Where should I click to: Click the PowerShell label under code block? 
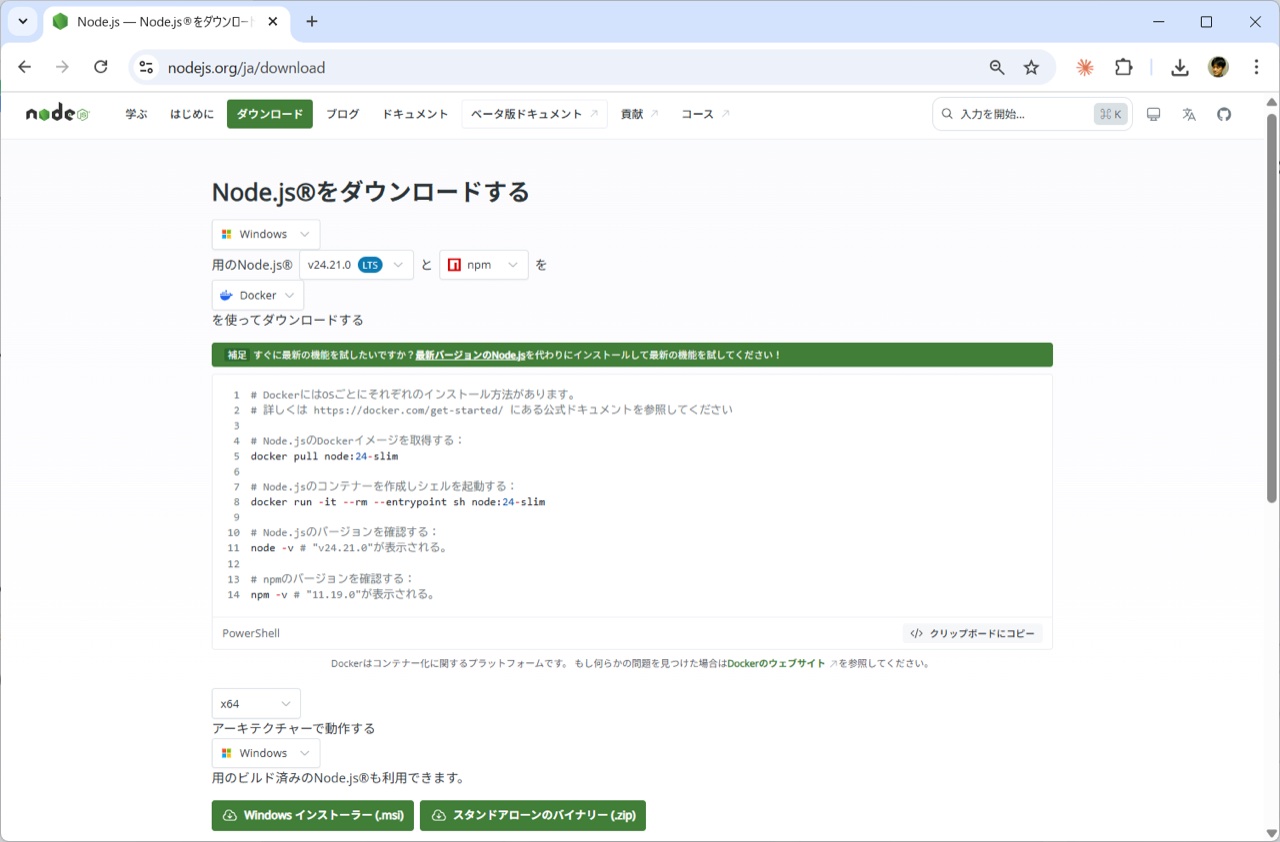(251, 633)
